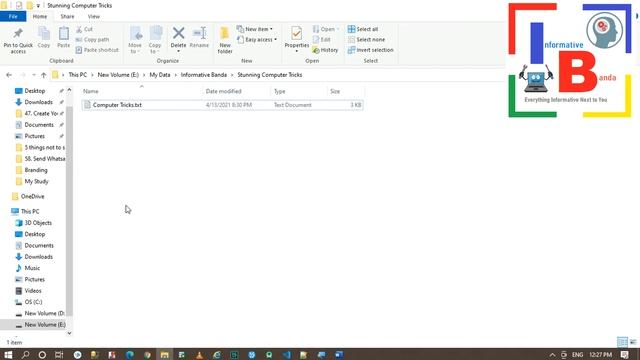Go up one folder level arrow
This screenshot has width=640, height=360.
[44, 75]
